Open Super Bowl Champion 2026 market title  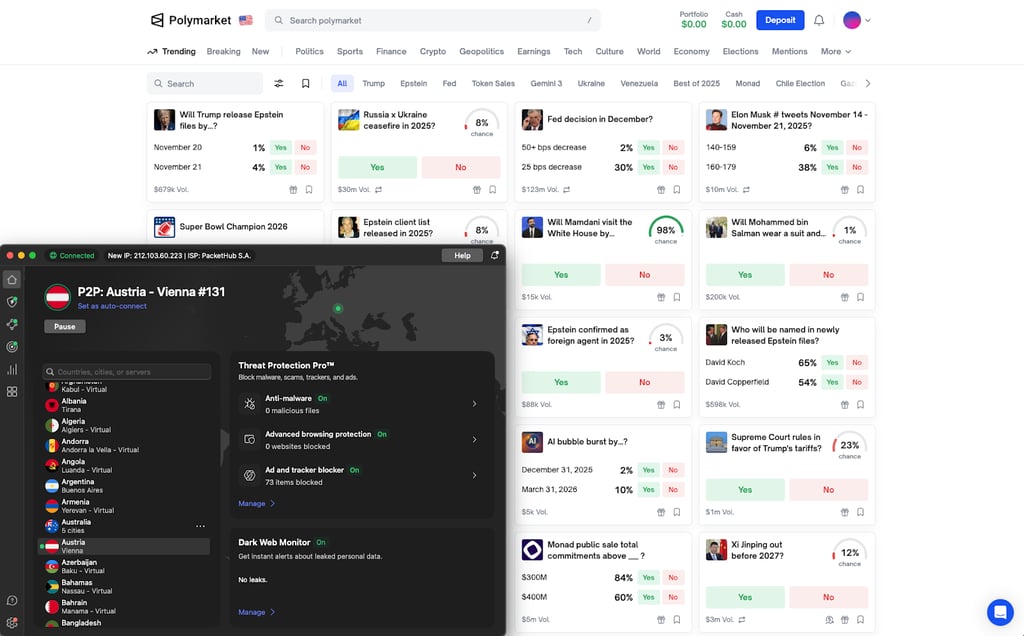pos(233,227)
